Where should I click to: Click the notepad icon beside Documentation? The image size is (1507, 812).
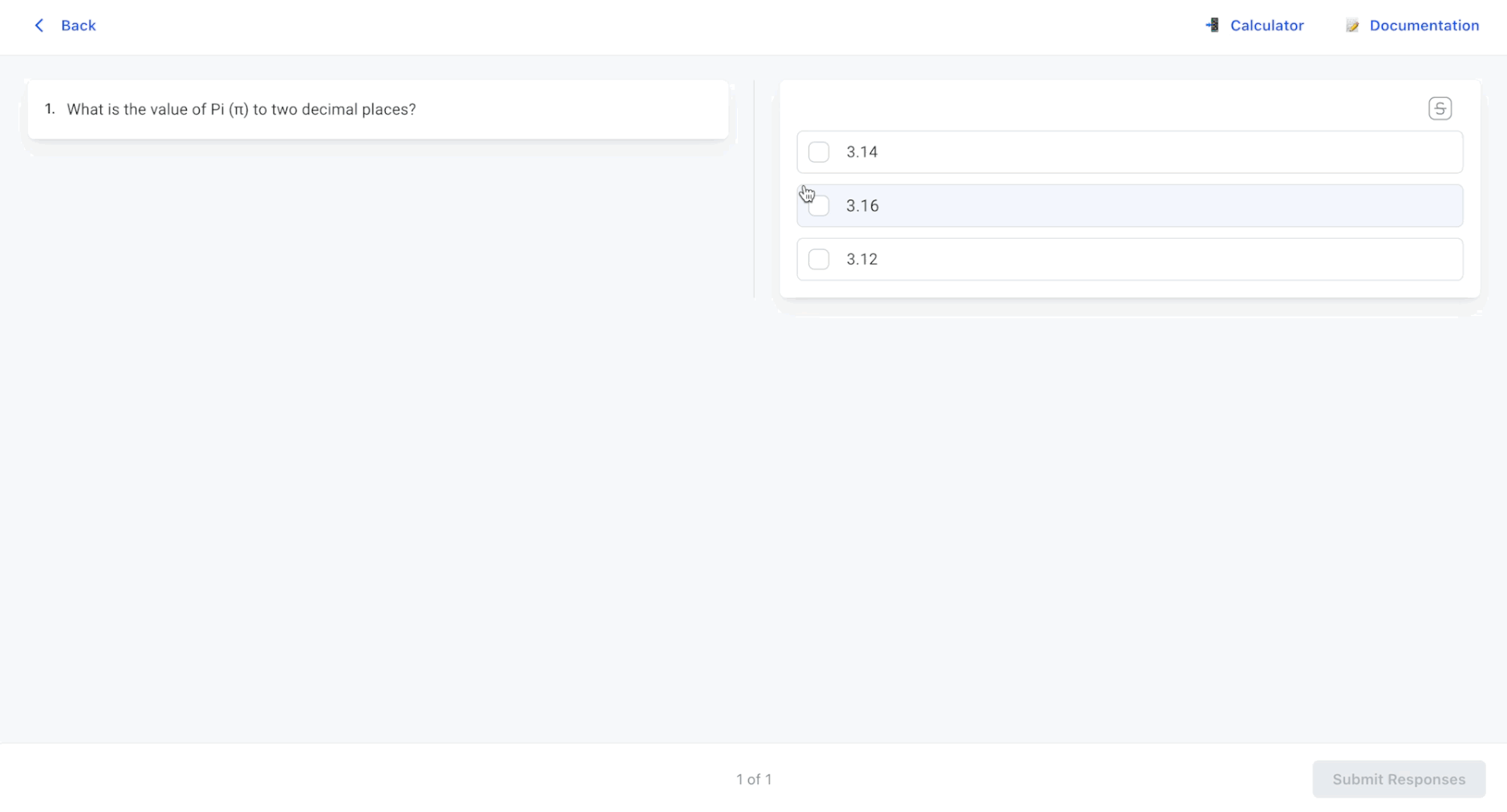pyautogui.click(x=1352, y=26)
